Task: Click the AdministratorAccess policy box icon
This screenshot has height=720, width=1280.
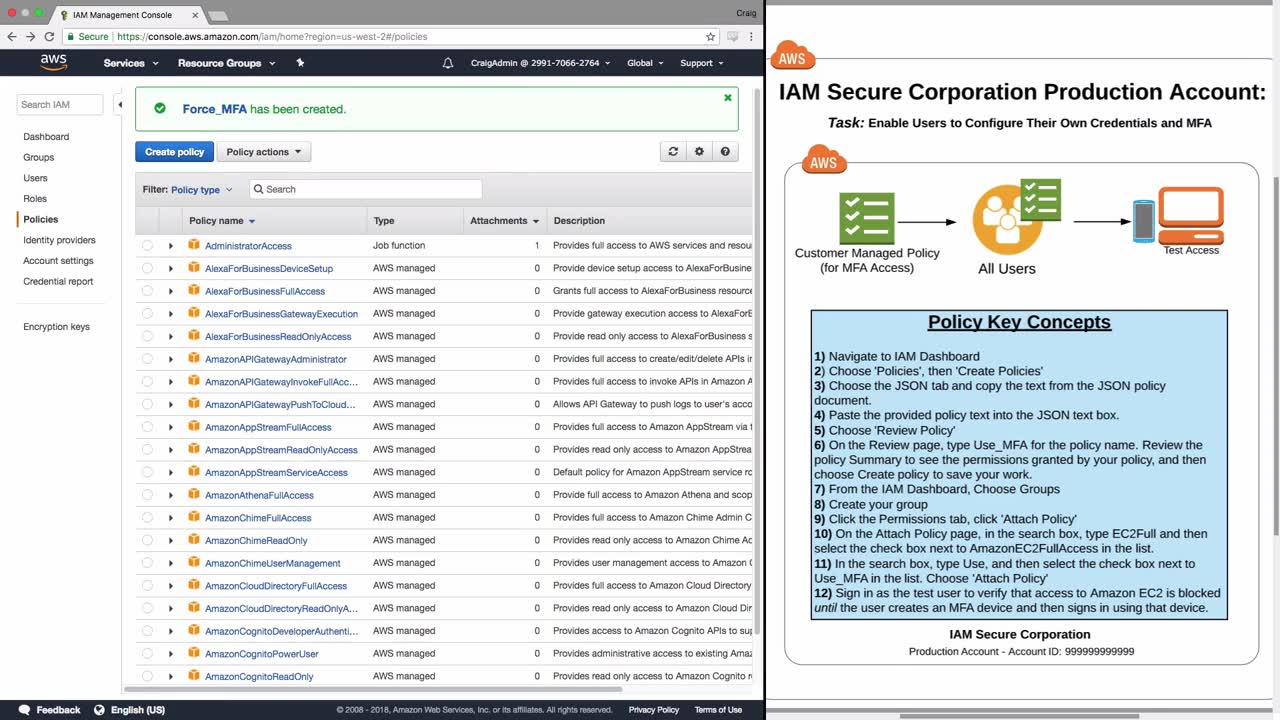Action: pyautogui.click(x=194, y=245)
